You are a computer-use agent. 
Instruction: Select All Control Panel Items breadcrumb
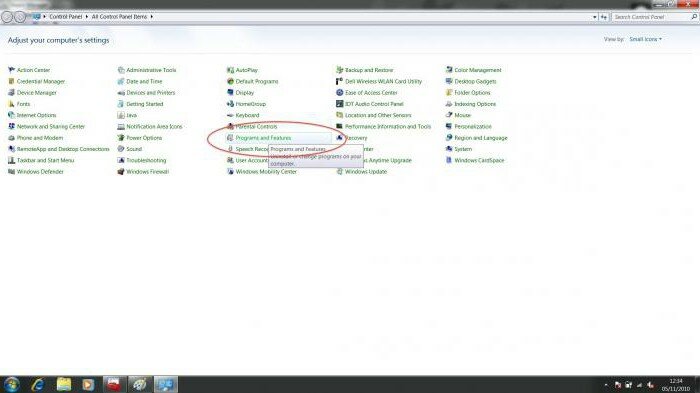pos(119,17)
